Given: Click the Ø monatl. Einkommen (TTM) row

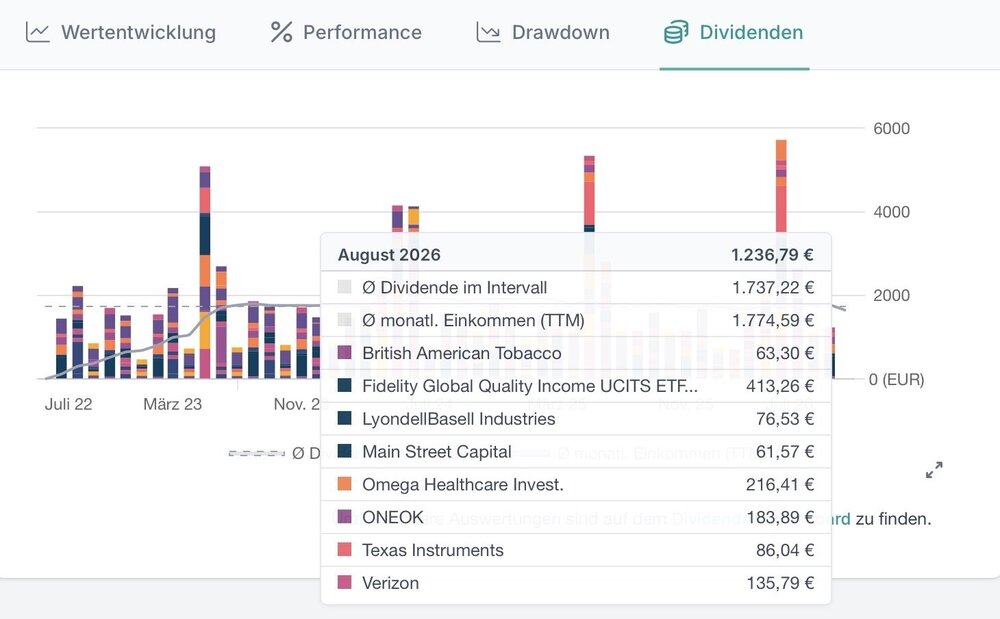Looking at the screenshot, I should 576,320.
